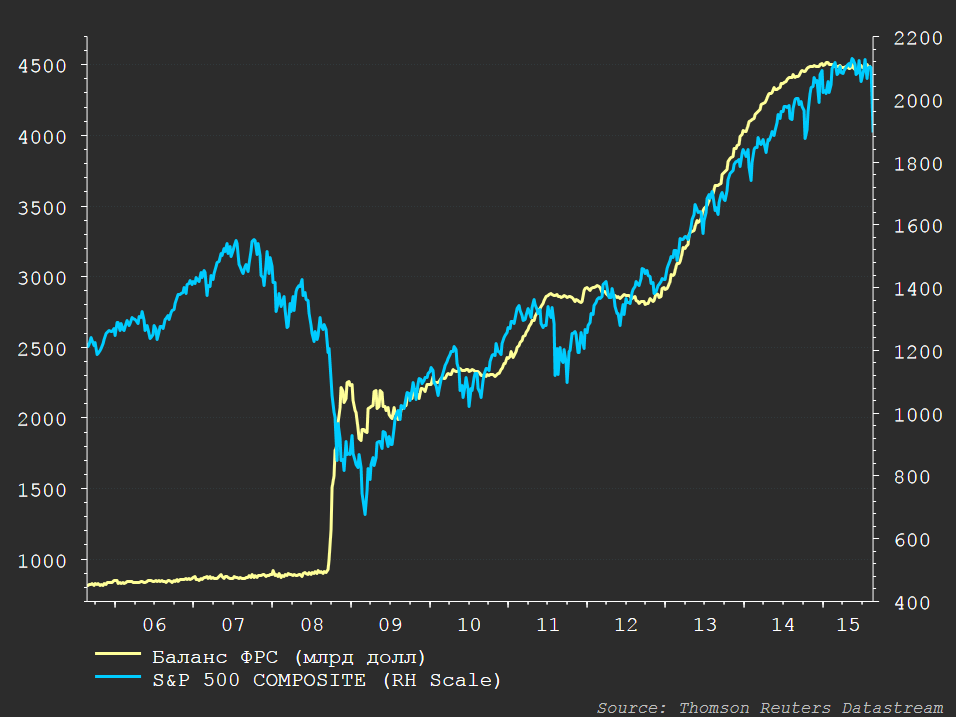
Task: Click the 2200 value on right axis
Action: [906, 38]
